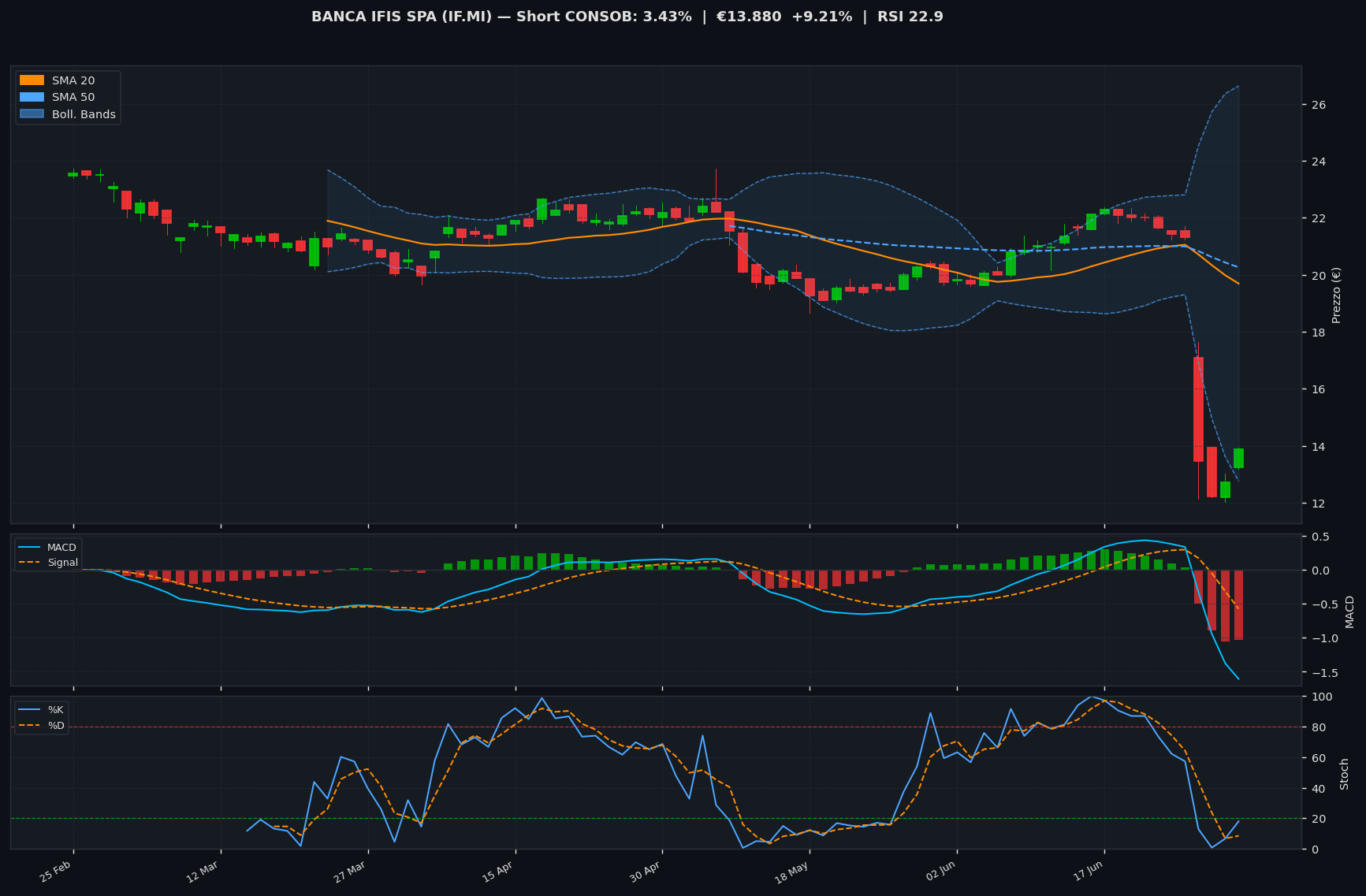The width and height of the screenshot is (1366, 896).
Task: Click the last green candlestick near 14
Action: pos(1238,458)
